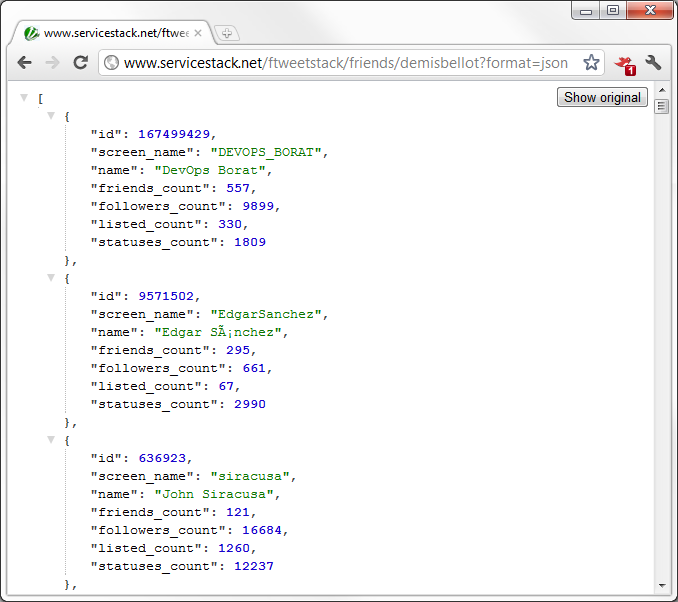The width and height of the screenshot is (678, 602).
Task: Click the id value 636923
Action: click(162, 458)
